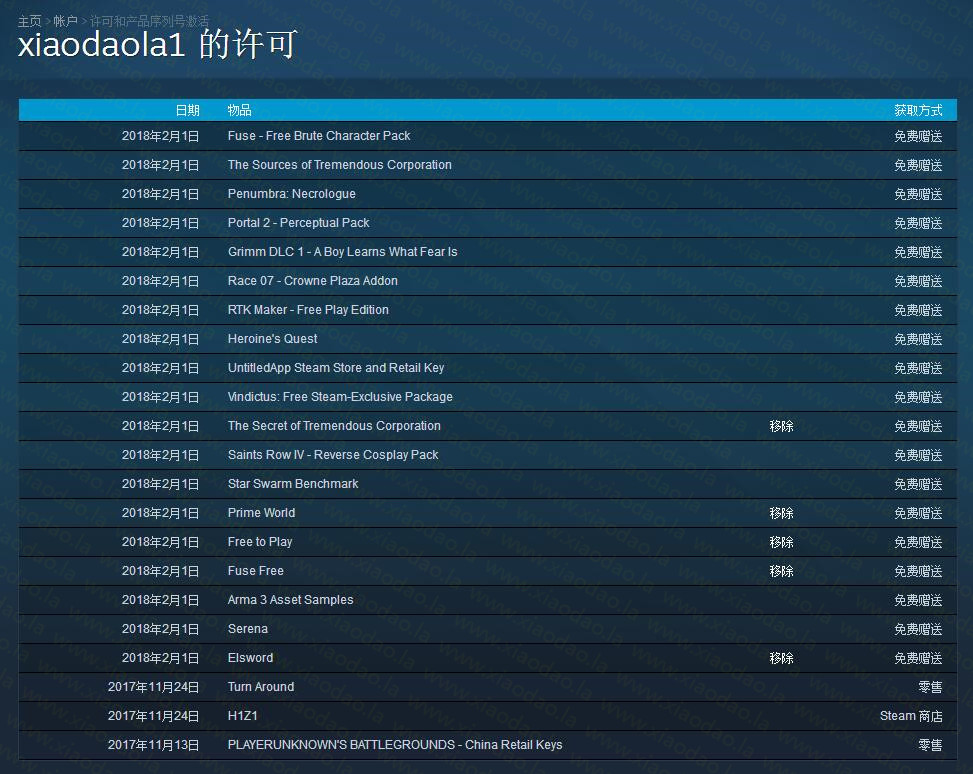The height and width of the screenshot is (774, 973).
Task: Select Grimm DLC 1 - A Boy Learns entry
Action: click(343, 252)
